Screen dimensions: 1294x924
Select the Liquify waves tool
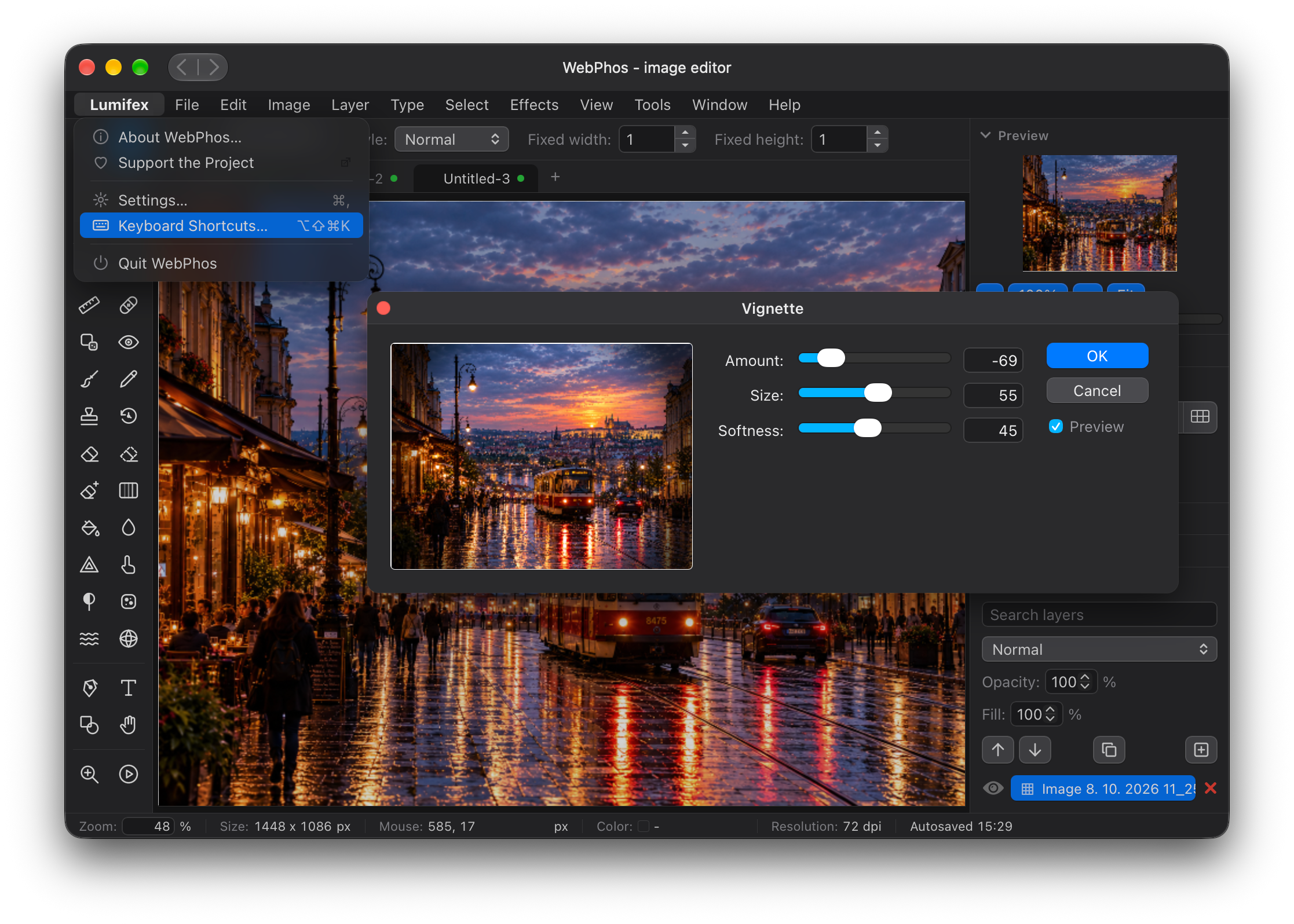pos(89,639)
